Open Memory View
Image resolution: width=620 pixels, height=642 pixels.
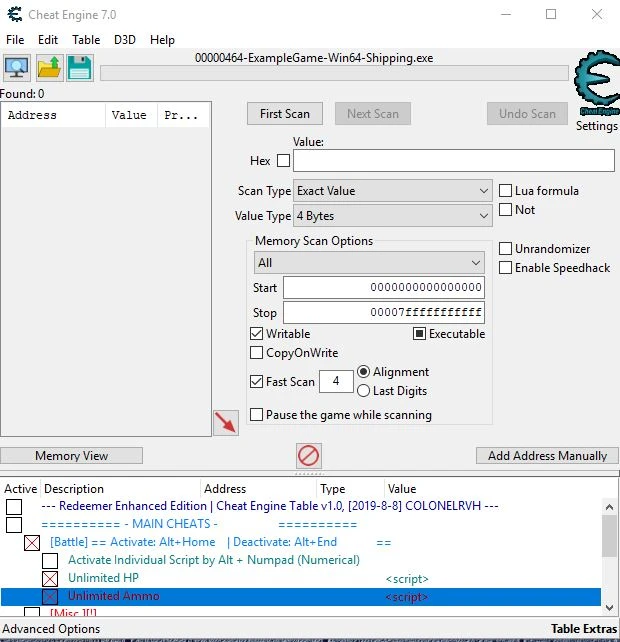[72, 456]
